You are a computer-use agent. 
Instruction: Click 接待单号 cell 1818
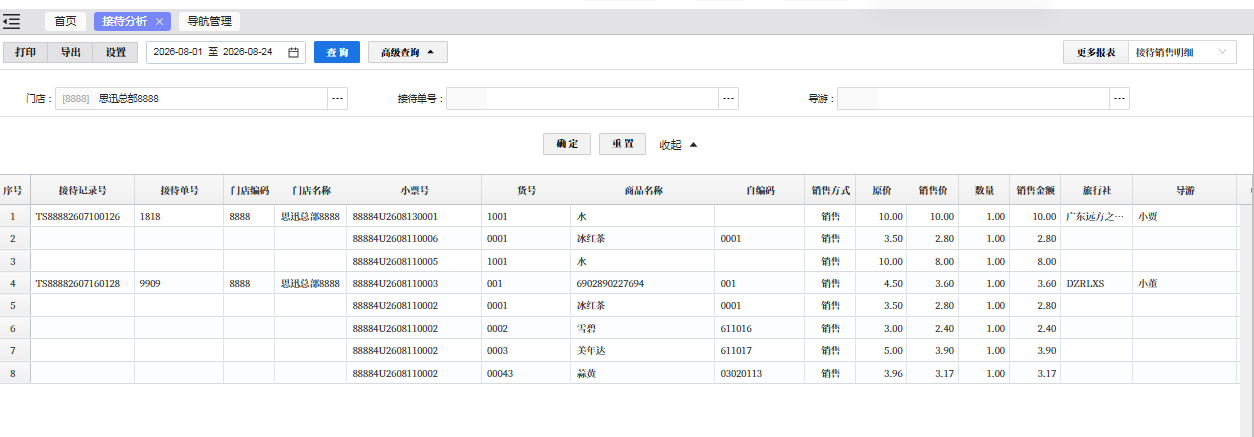point(150,216)
